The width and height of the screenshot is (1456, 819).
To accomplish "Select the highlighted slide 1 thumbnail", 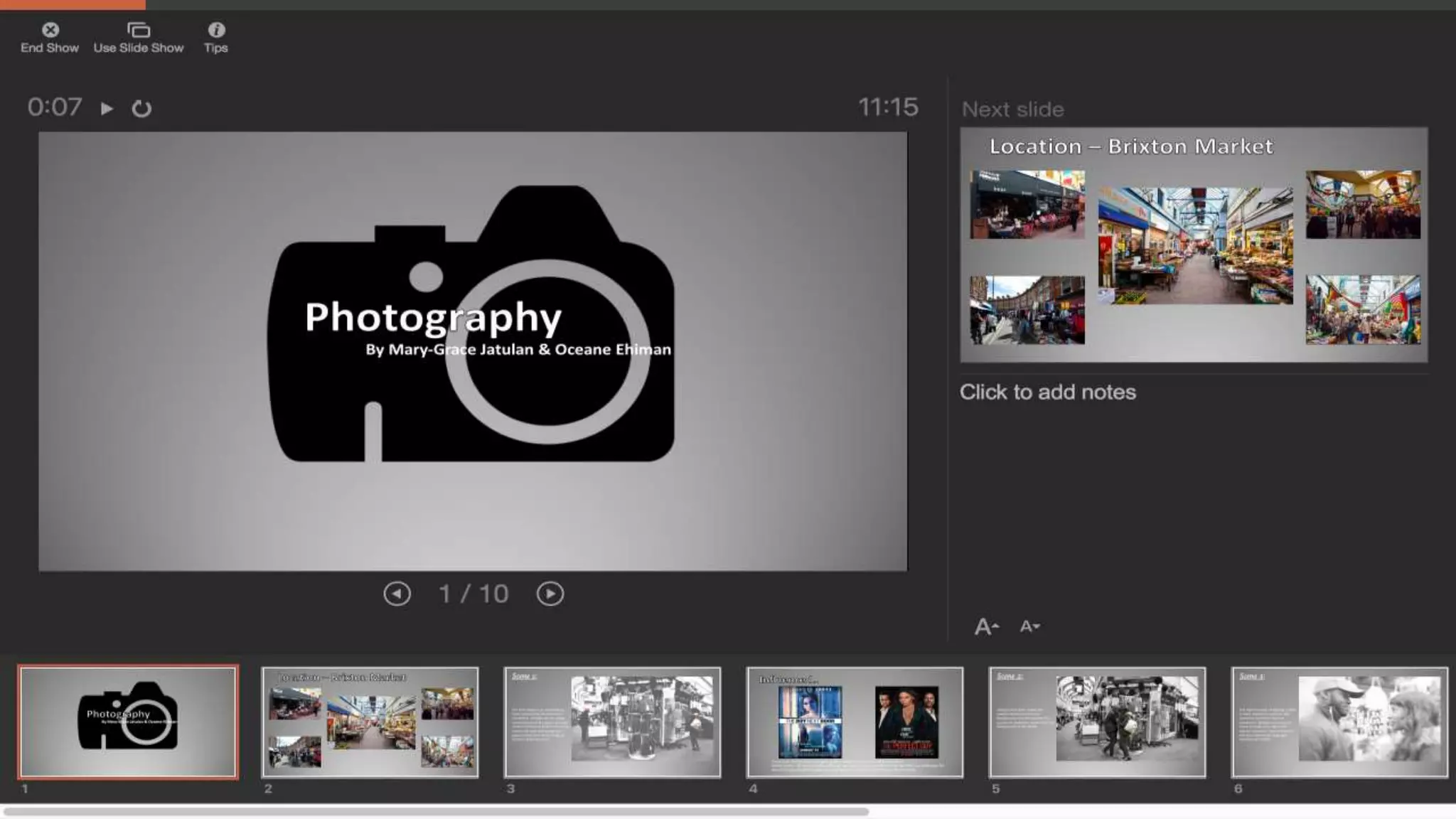I will [128, 722].
